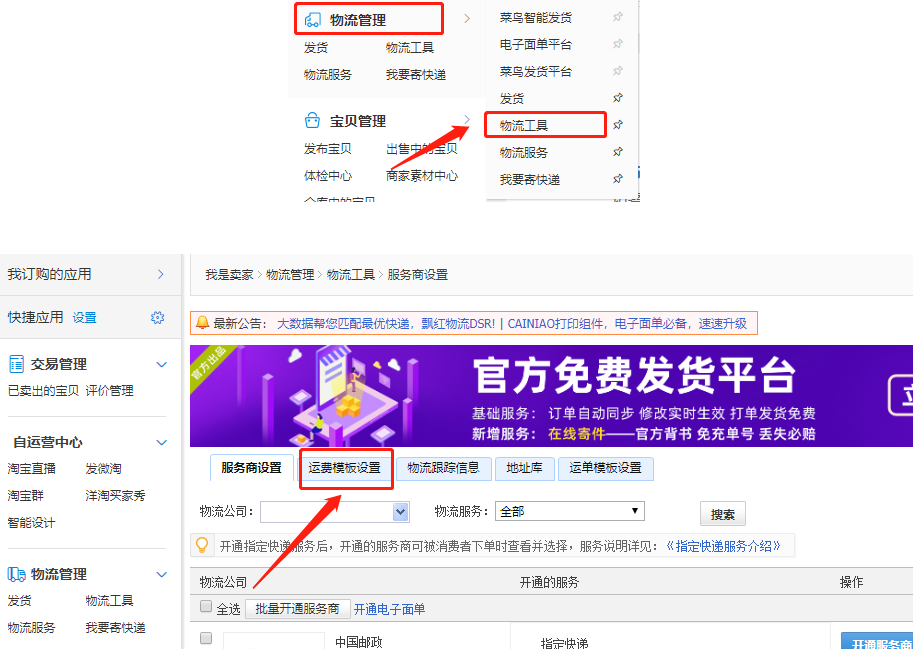Open the 物流服务 全部 dropdown

pos(569,511)
